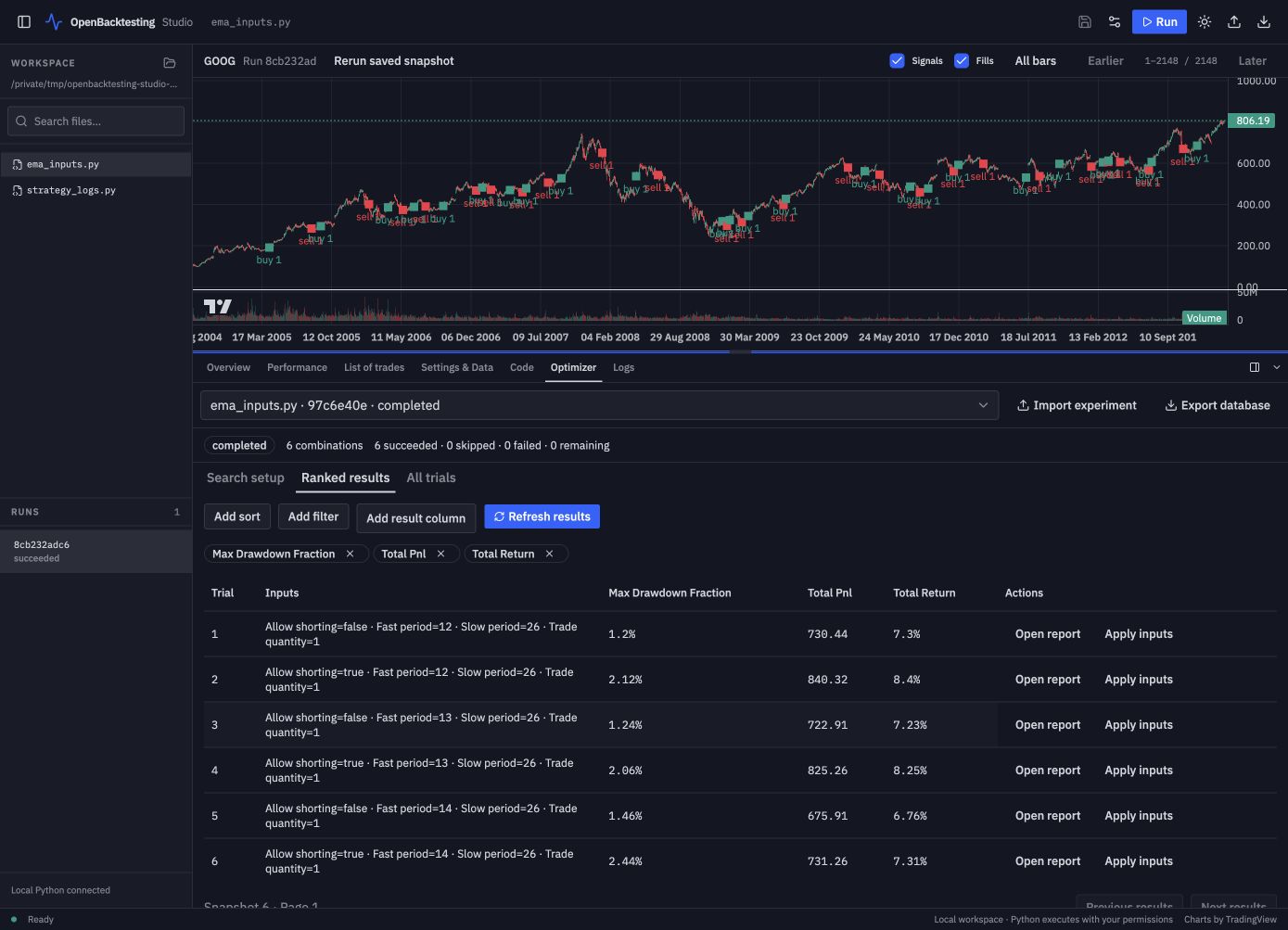Open the List of trades tab
This screenshot has width=1288, height=930.
[374, 367]
